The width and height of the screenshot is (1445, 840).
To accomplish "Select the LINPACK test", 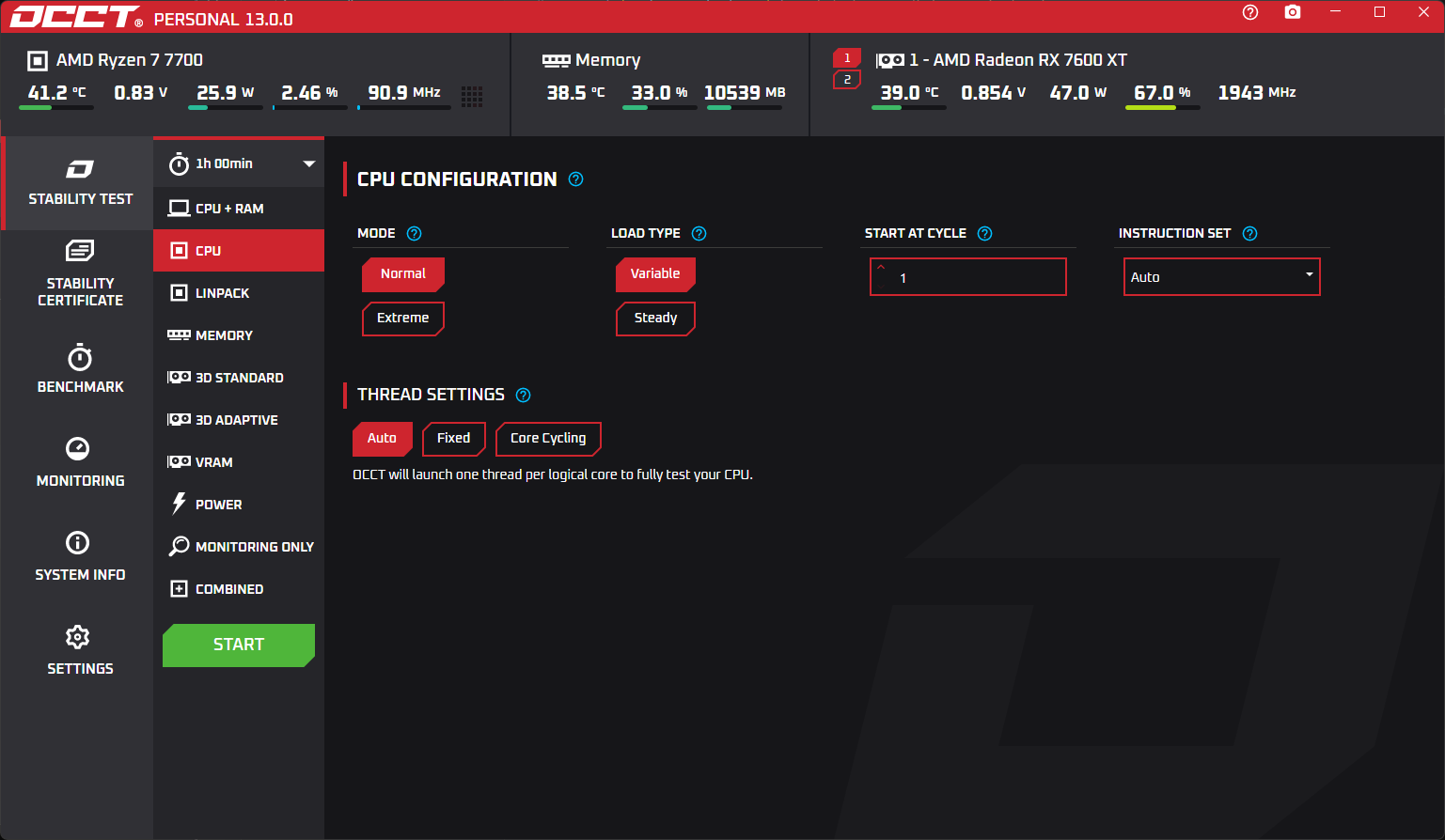I will pos(239,293).
